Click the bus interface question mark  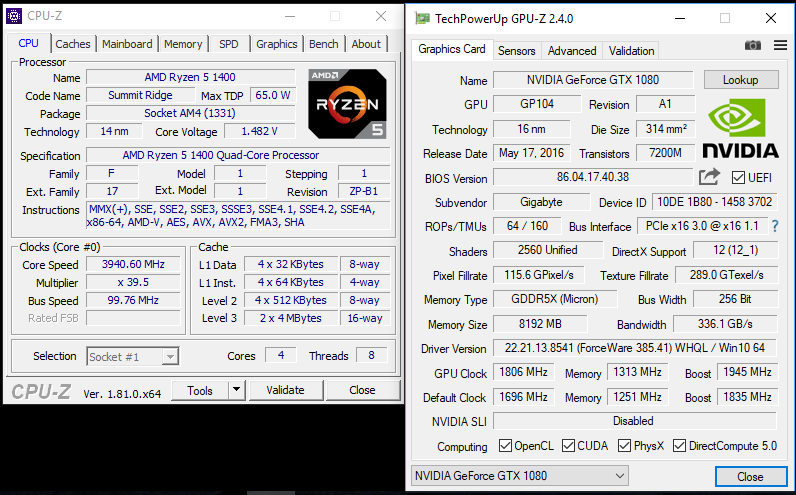pos(775,226)
